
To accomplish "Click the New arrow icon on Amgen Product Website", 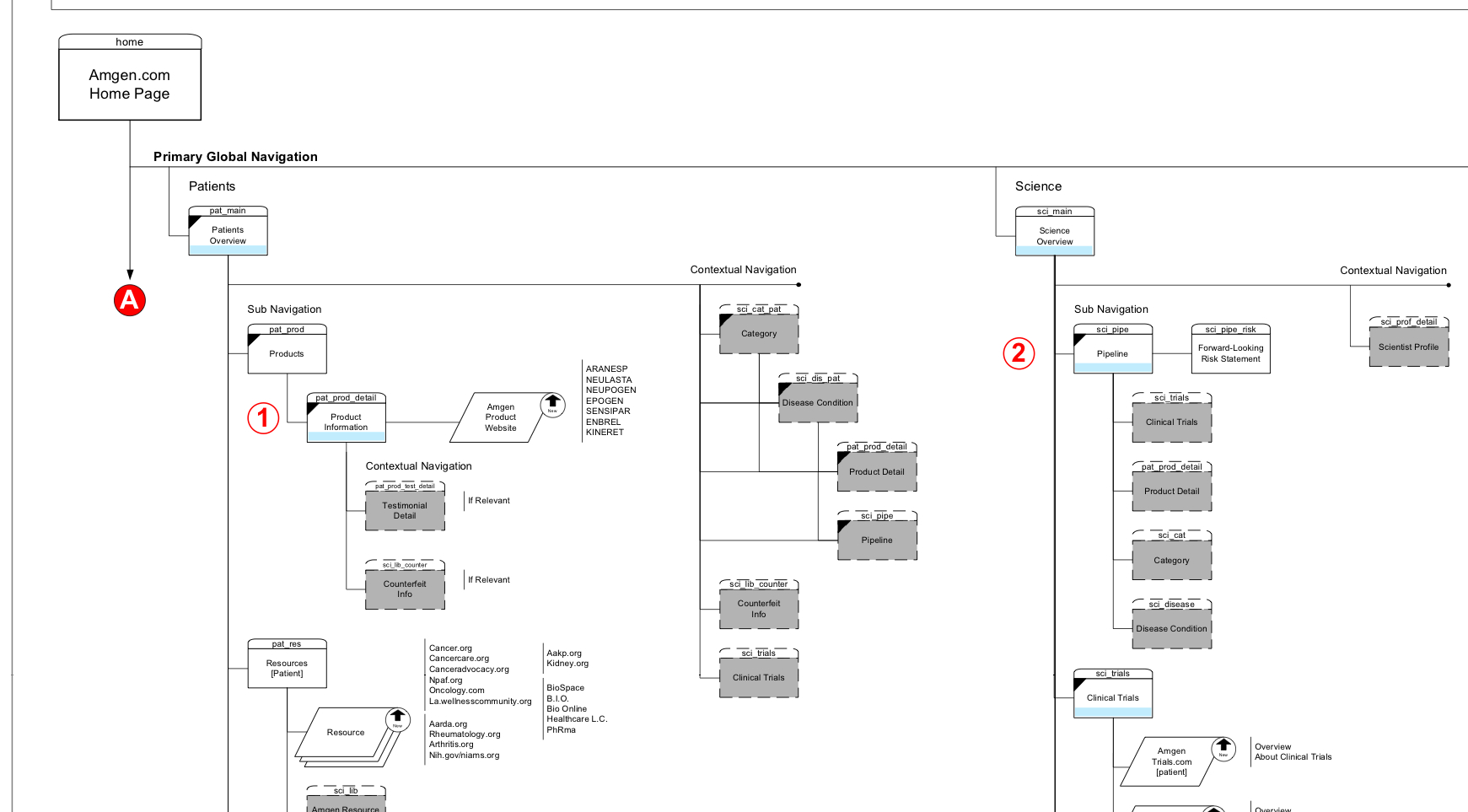I will (552, 405).
